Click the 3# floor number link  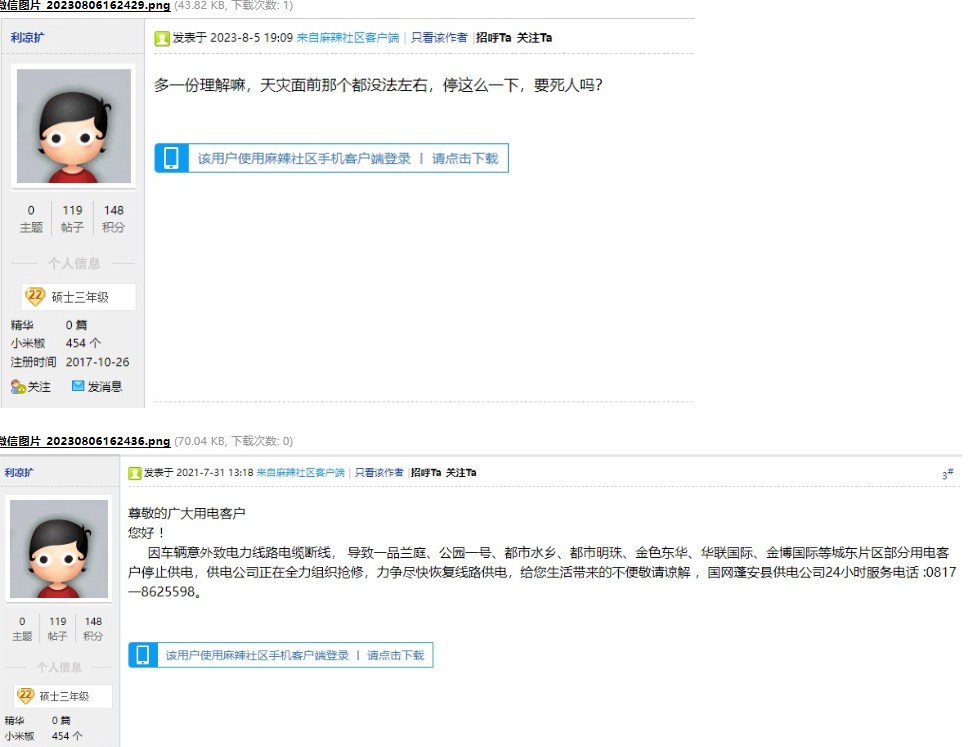tap(947, 475)
